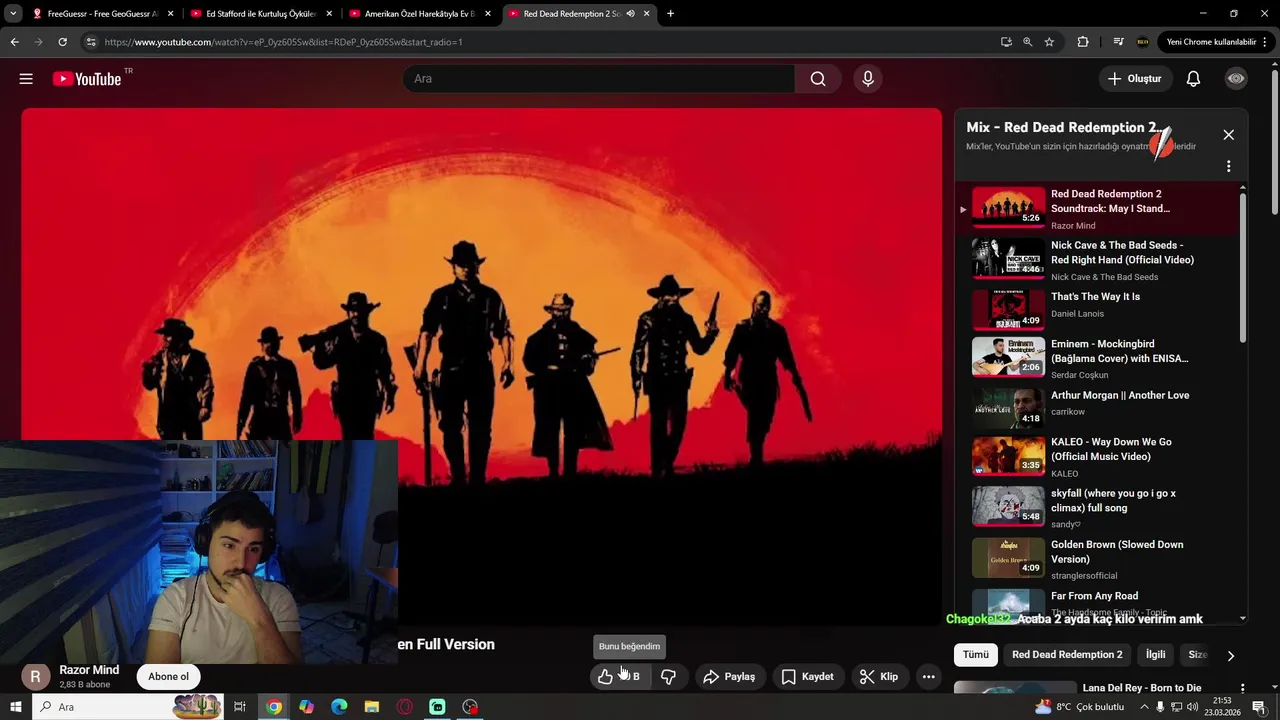Image resolution: width=1280 pixels, height=720 pixels.
Task: Focus the Chrome address bar URL
Action: tap(540, 42)
